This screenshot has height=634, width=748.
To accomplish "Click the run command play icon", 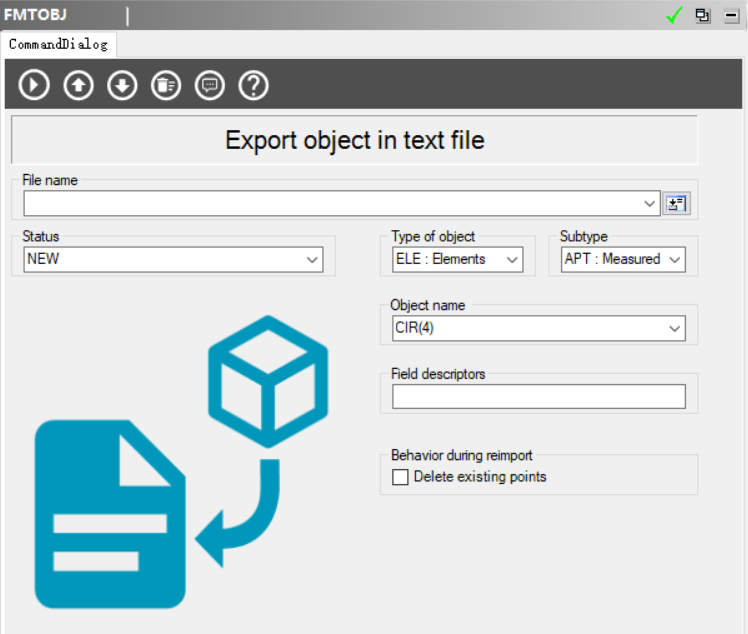I will (34, 85).
